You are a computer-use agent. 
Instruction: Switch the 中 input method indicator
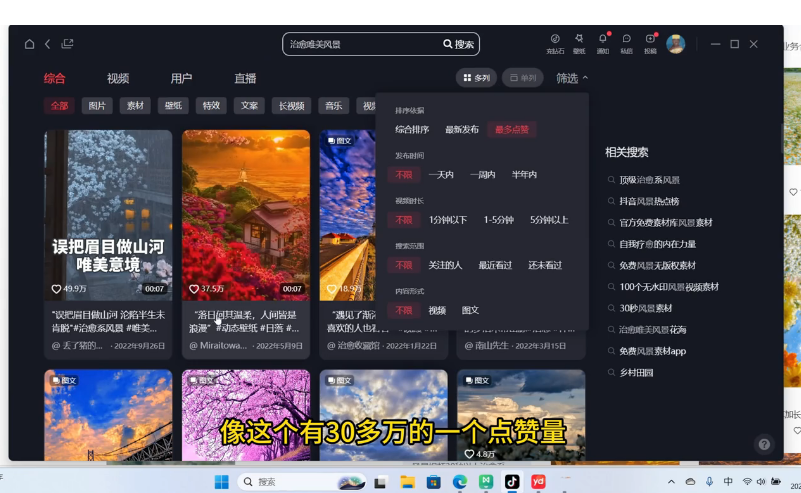coord(728,482)
